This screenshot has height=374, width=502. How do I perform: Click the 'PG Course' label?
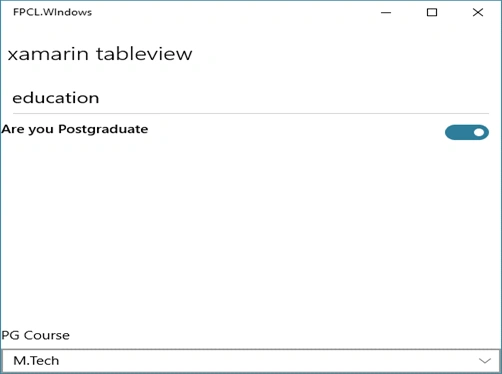(x=36, y=335)
